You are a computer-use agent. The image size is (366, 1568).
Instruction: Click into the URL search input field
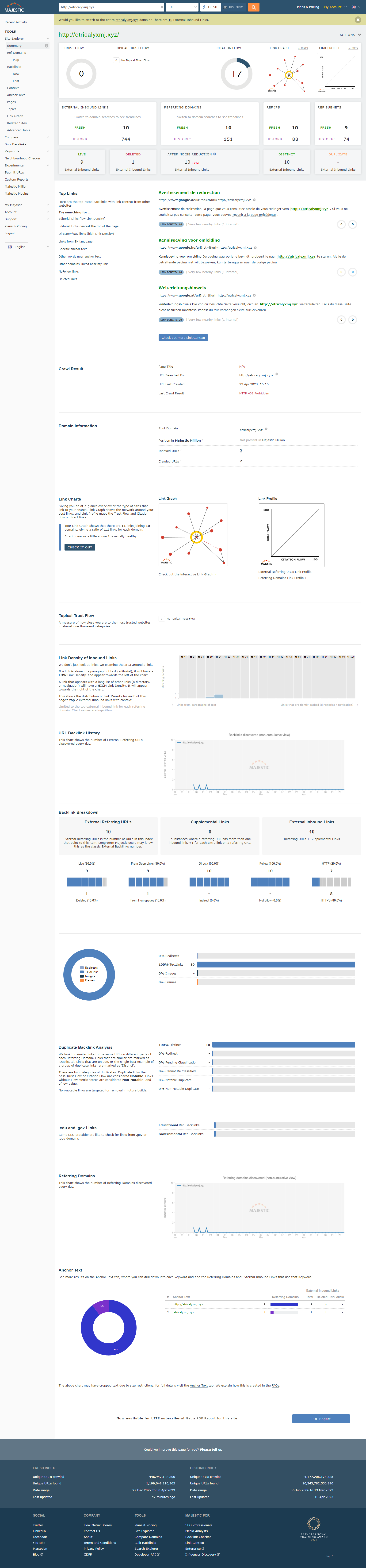111,7
